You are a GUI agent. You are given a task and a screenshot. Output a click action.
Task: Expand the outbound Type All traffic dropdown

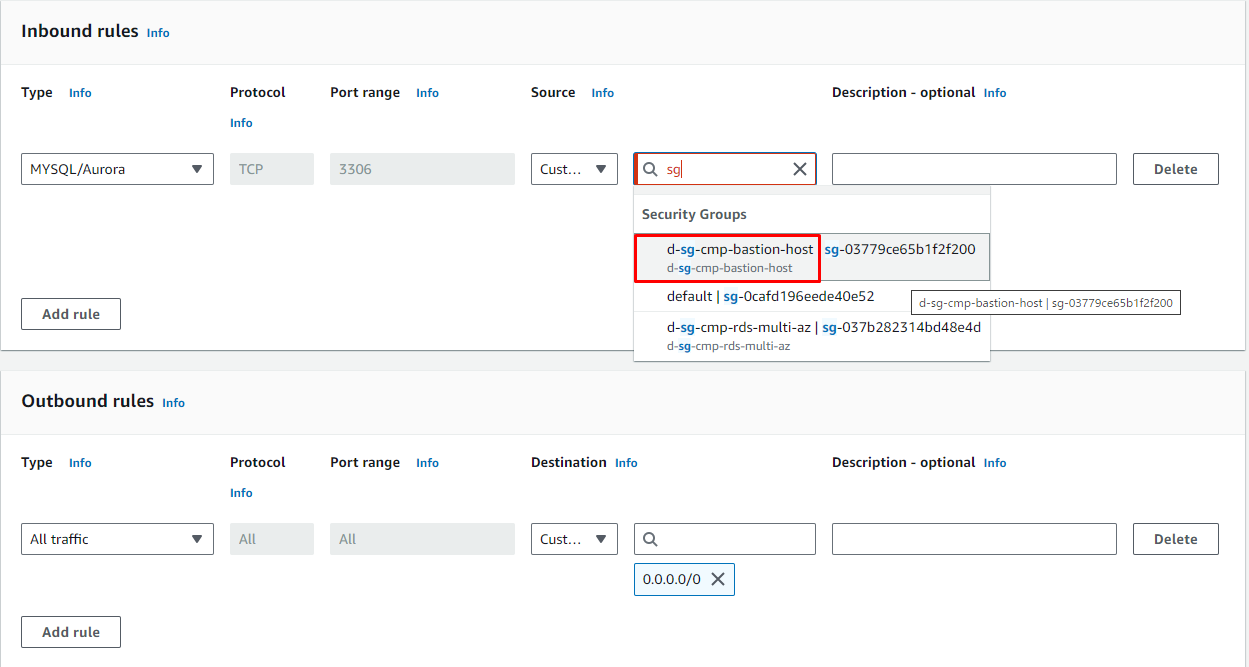(117, 539)
